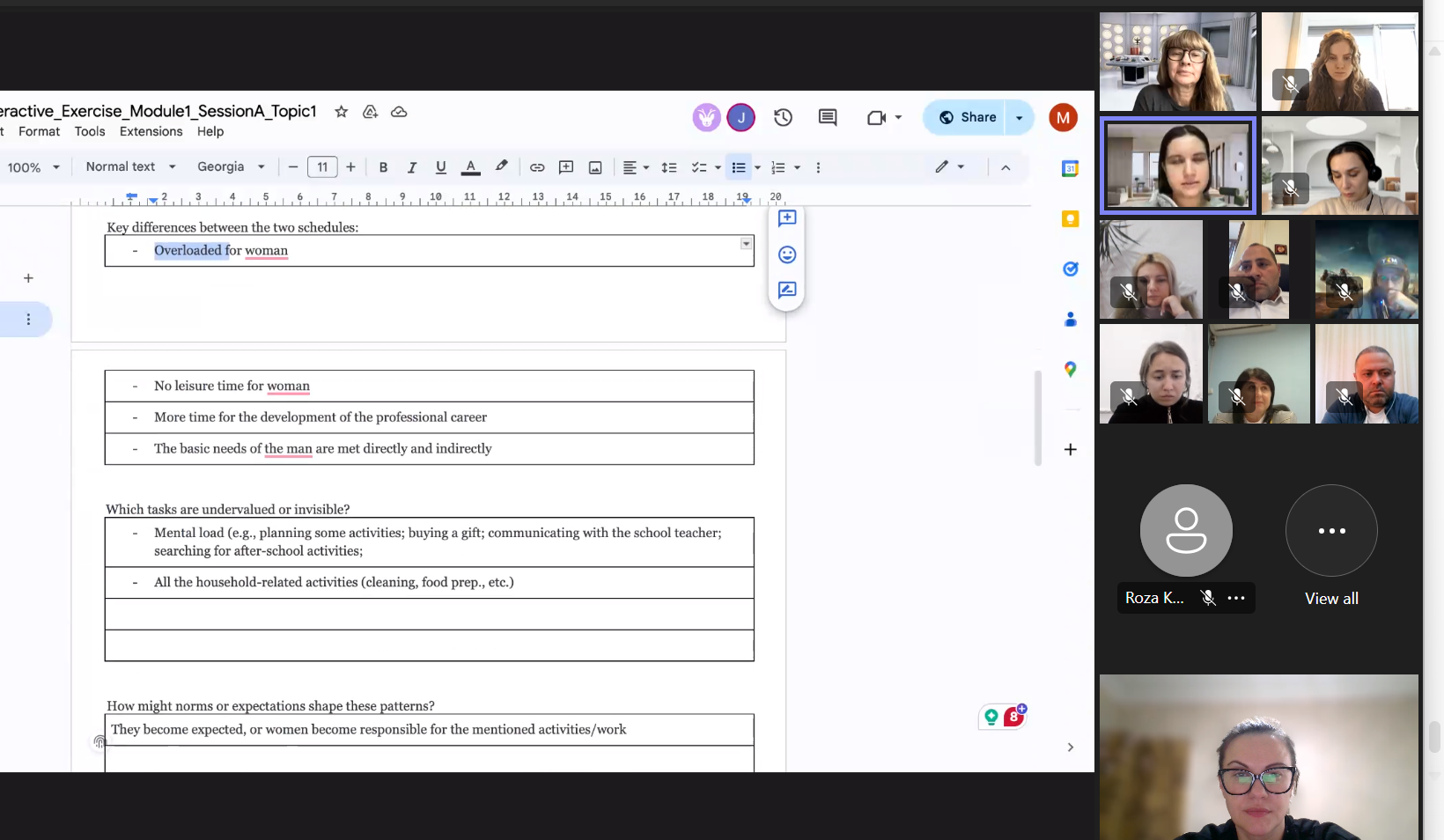Open the Extensions menu

(x=151, y=131)
